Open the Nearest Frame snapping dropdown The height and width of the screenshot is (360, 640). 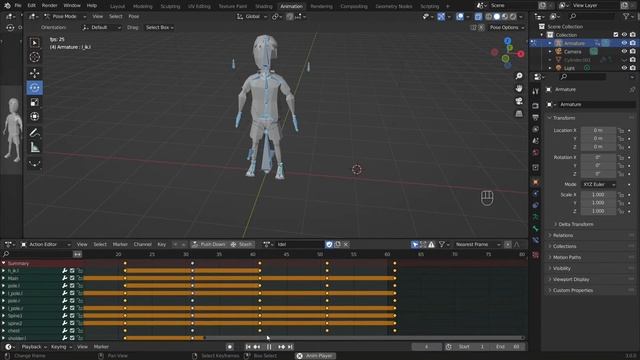(x=478, y=244)
